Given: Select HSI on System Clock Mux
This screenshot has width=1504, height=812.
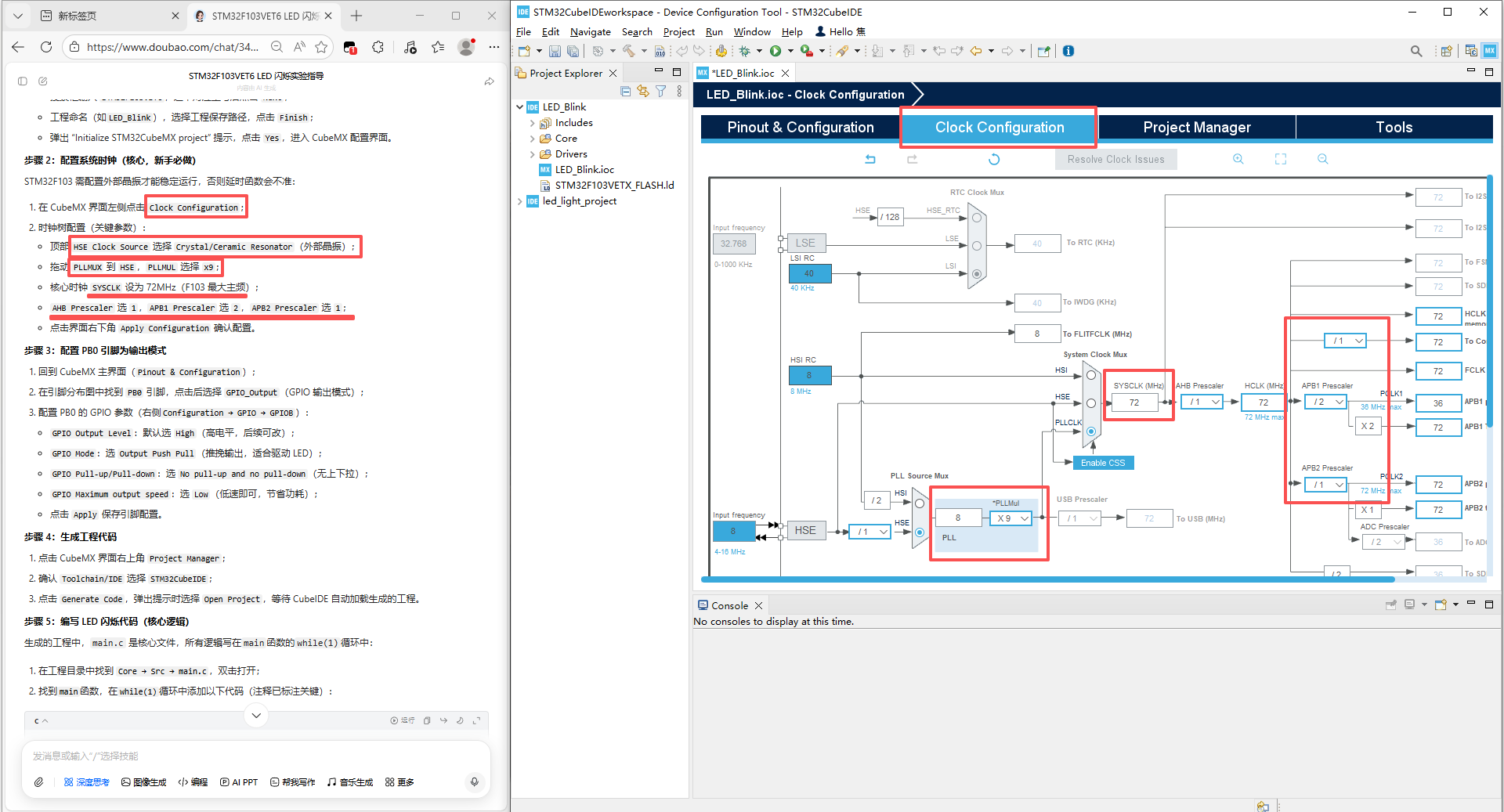Looking at the screenshot, I should click(x=1091, y=375).
